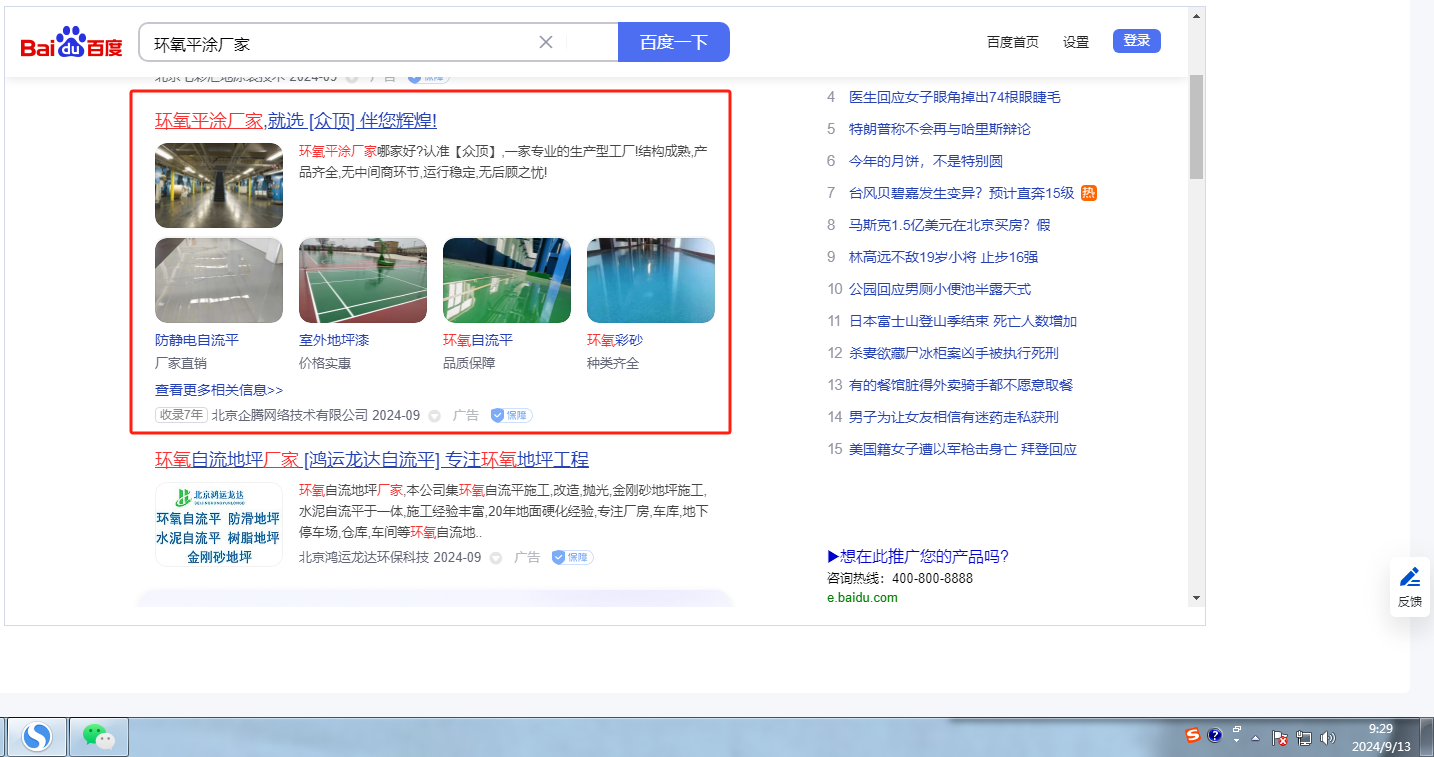The height and width of the screenshot is (757, 1434).
Task: Open the 防静电自流平 product image
Action: click(219, 280)
